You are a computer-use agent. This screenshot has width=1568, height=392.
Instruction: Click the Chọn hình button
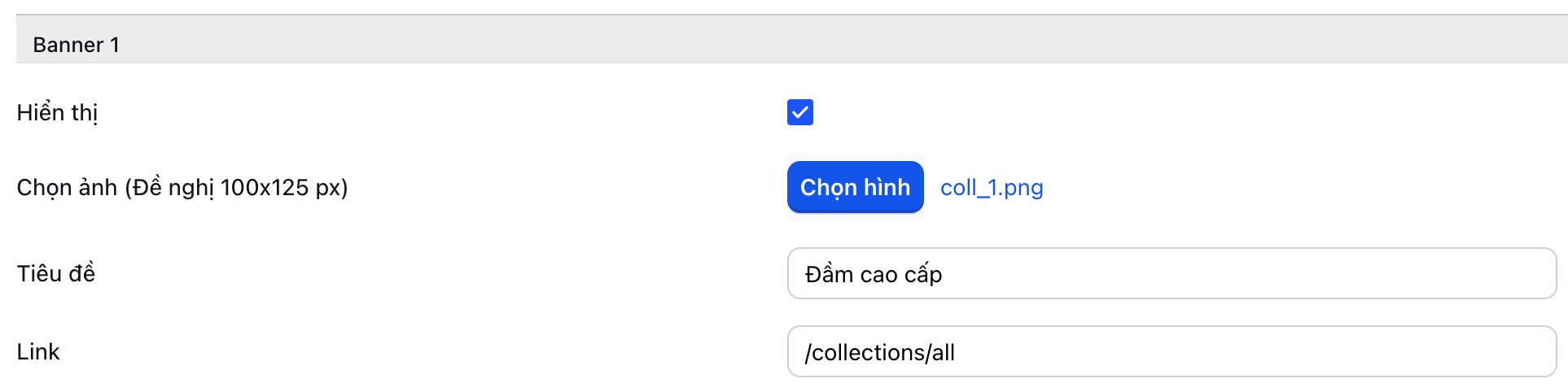pos(855,187)
